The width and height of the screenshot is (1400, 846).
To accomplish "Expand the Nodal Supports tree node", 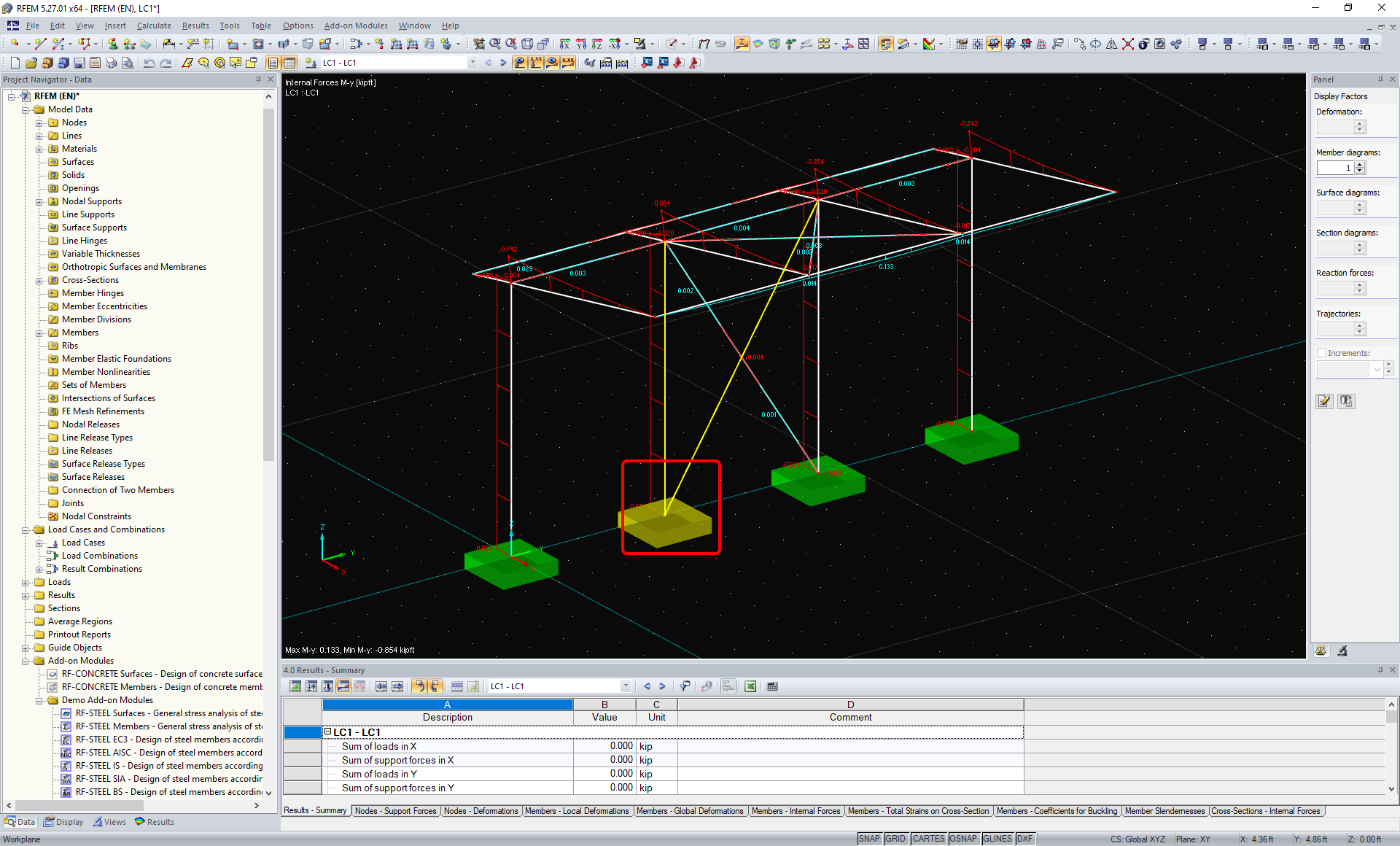I will [x=39, y=201].
